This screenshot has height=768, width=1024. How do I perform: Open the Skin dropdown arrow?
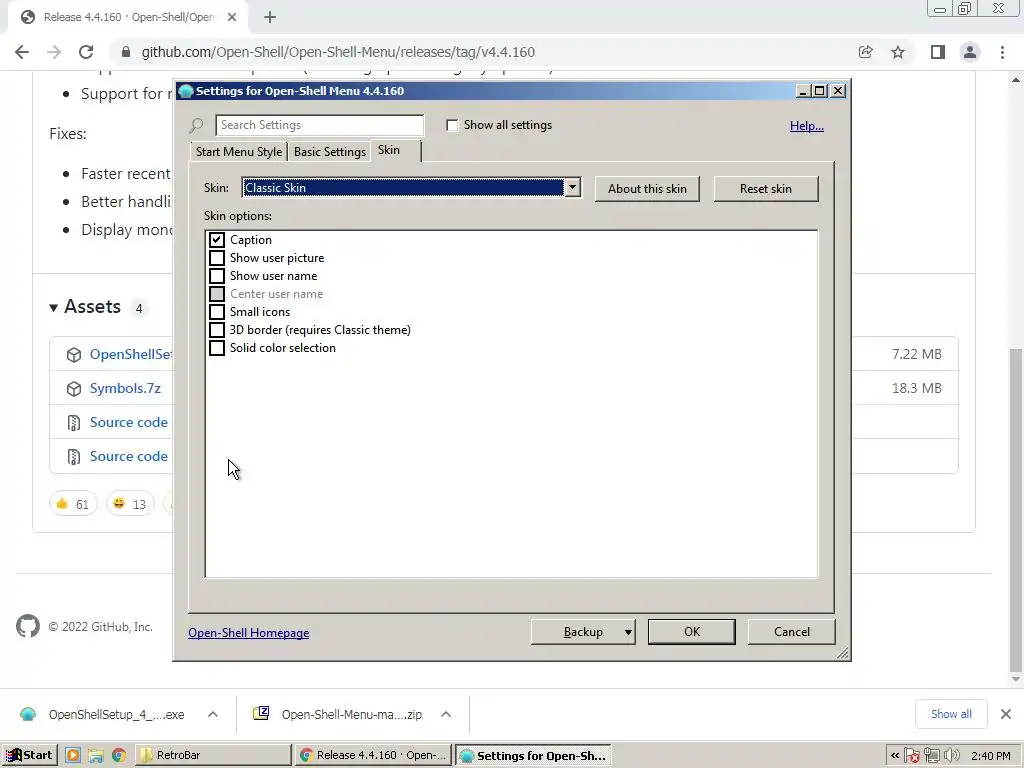click(572, 187)
